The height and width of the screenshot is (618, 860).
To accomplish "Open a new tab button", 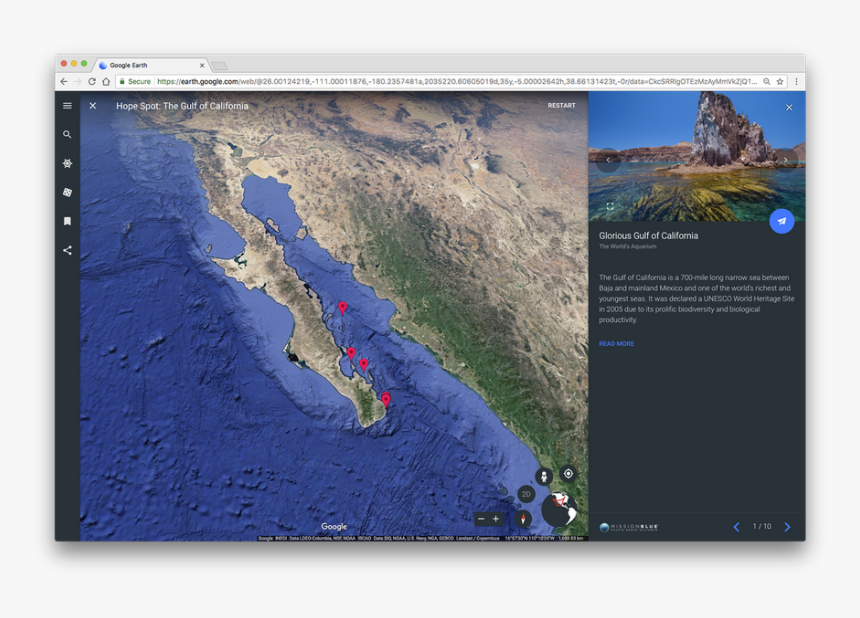I will click(219, 66).
